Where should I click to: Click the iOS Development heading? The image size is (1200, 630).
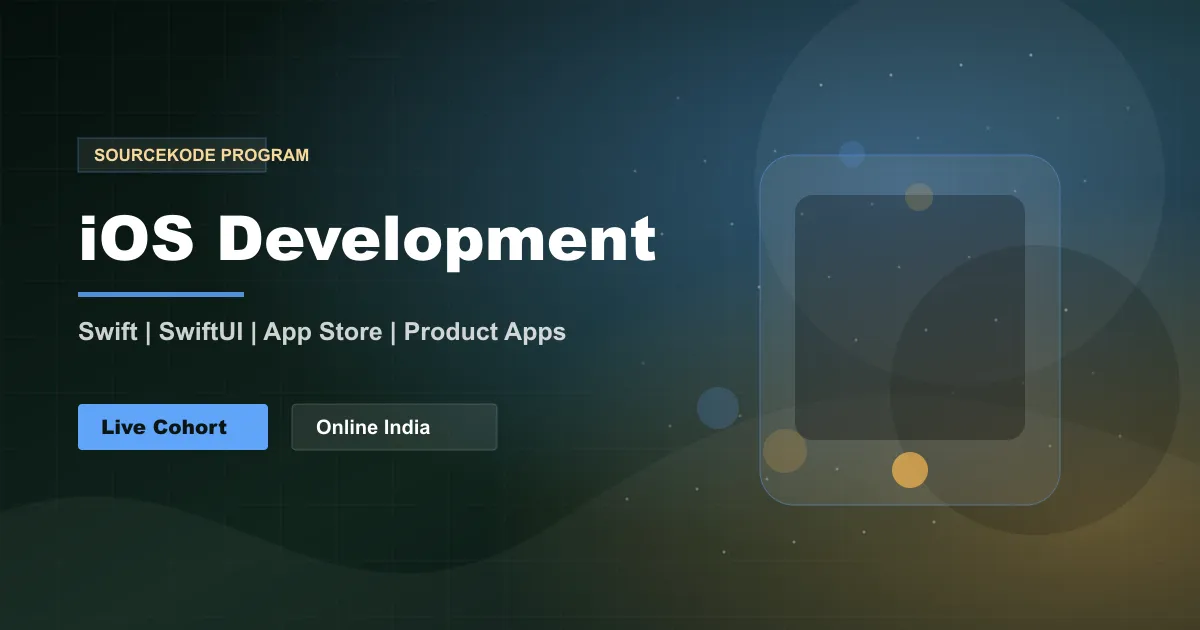[x=367, y=241]
